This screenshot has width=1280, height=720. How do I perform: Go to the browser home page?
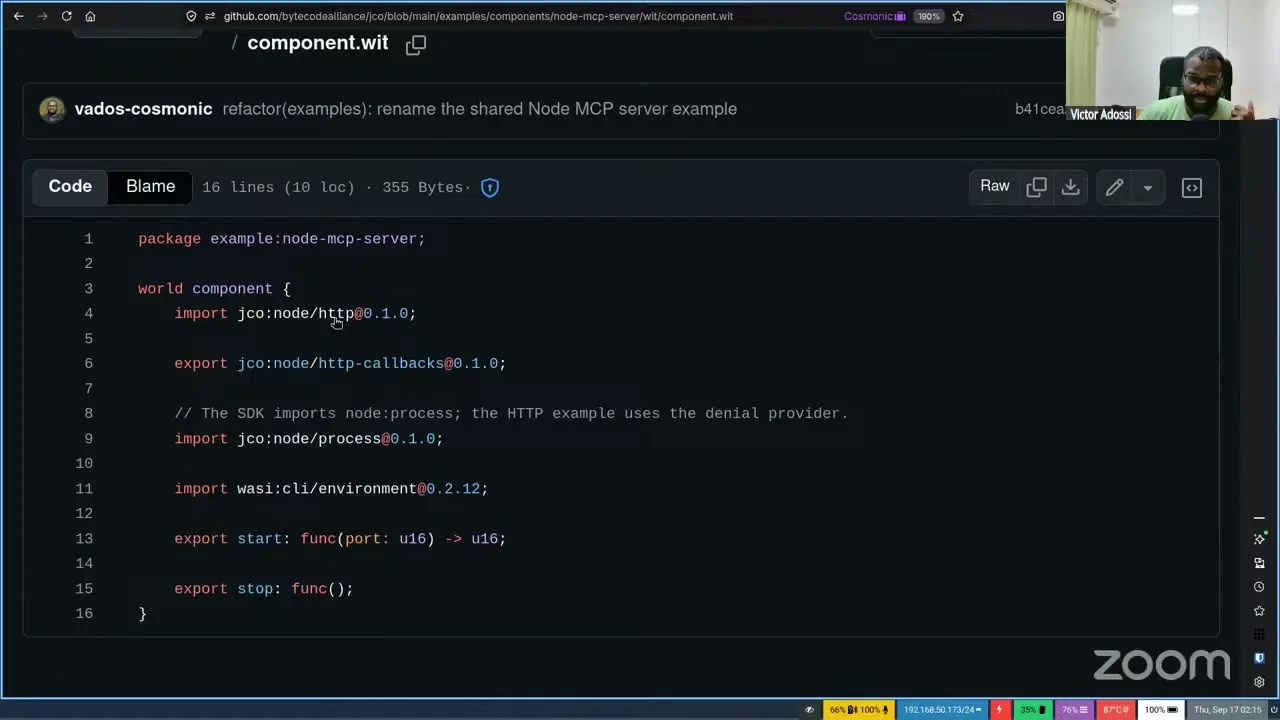point(90,16)
